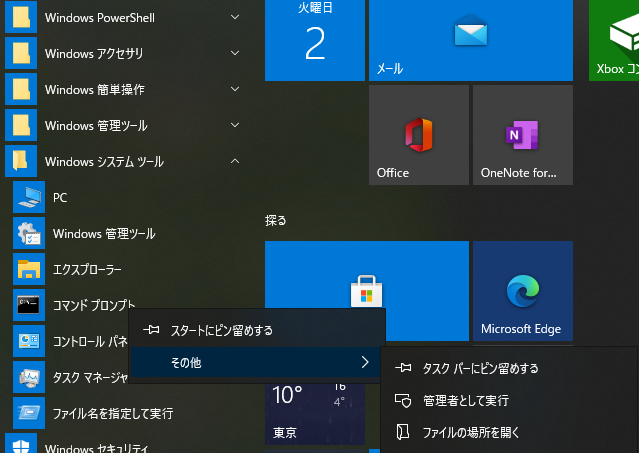
Task: Click the icon beside ファイルの場所を開く
Action: [x=403, y=432]
